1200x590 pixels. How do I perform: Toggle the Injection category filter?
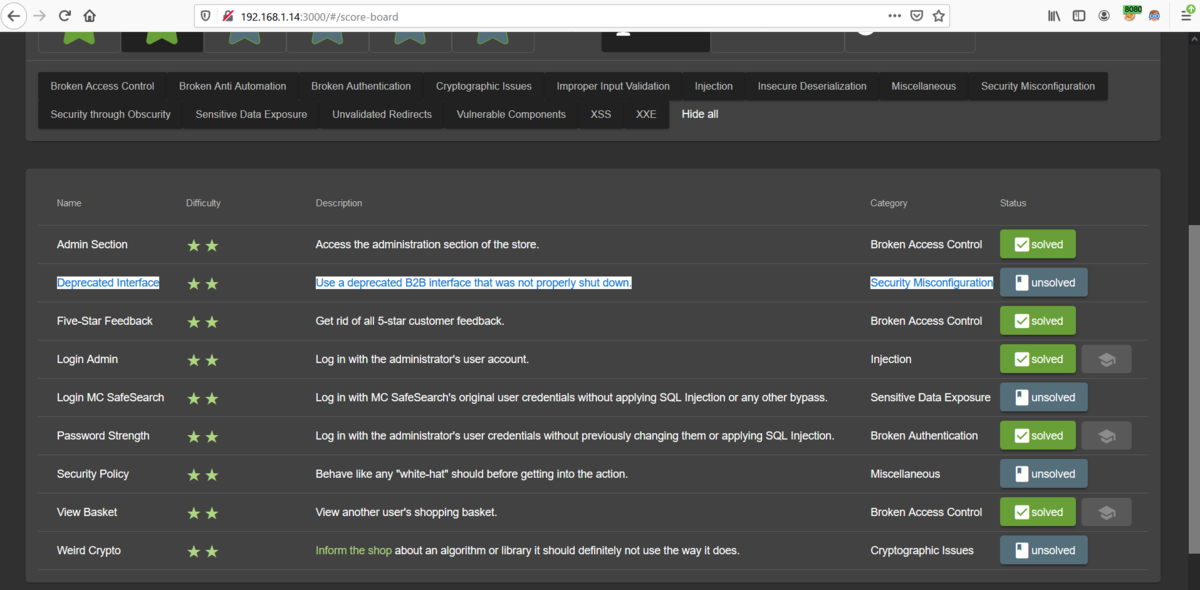coord(714,86)
